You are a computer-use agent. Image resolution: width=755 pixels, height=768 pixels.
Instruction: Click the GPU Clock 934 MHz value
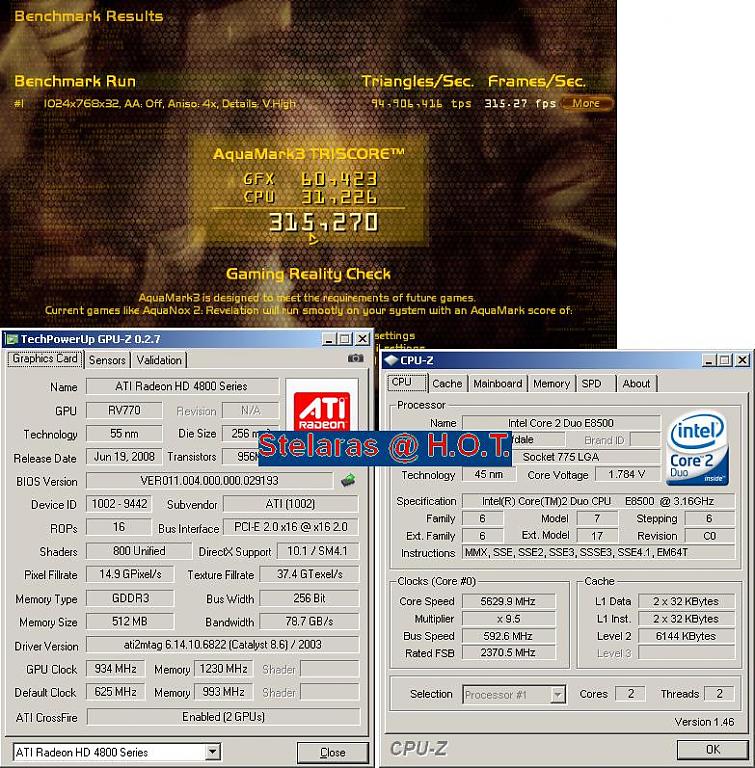tap(116, 669)
